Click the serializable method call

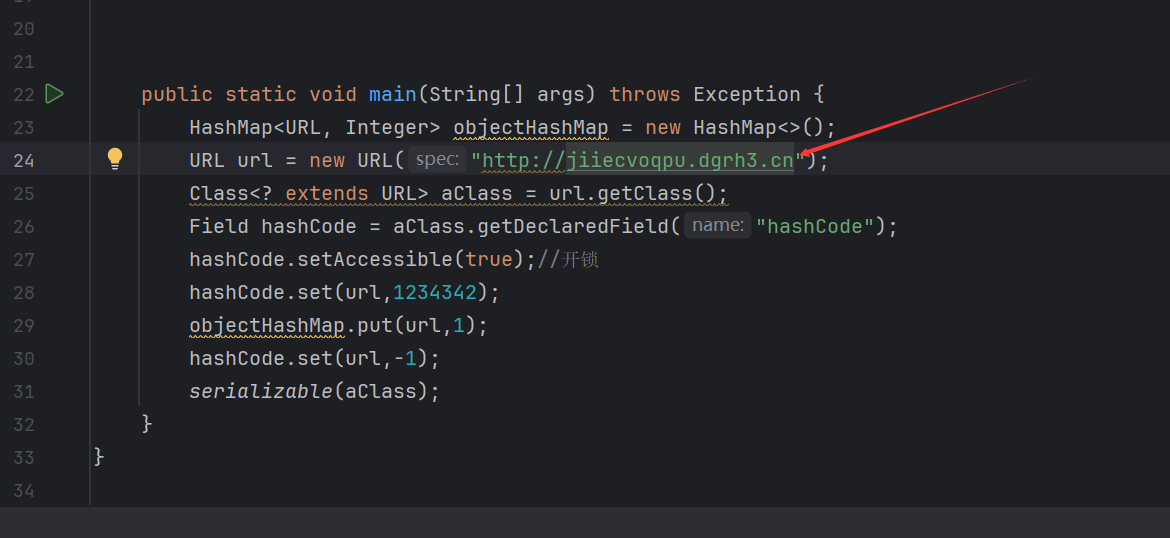[x=261, y=391]
